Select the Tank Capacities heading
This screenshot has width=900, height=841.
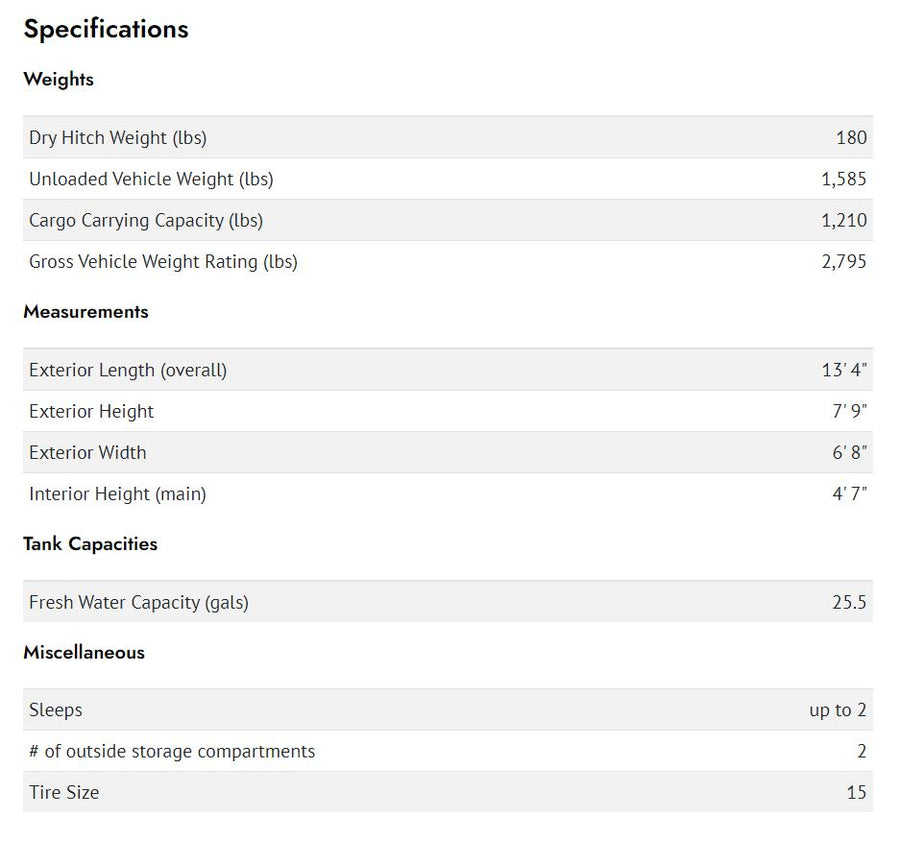(90, 544)
